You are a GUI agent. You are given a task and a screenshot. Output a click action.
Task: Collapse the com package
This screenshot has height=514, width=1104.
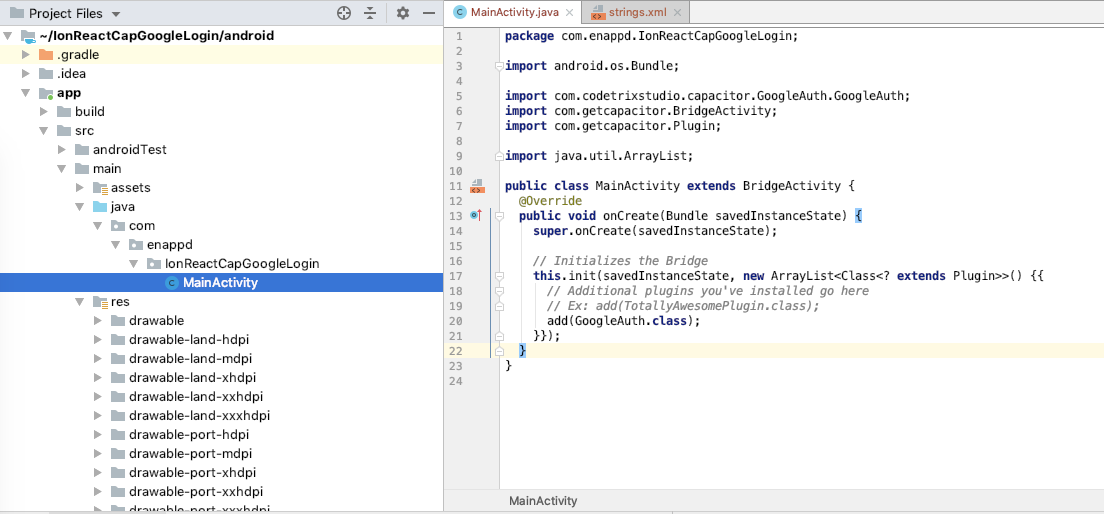pos(97,226)
